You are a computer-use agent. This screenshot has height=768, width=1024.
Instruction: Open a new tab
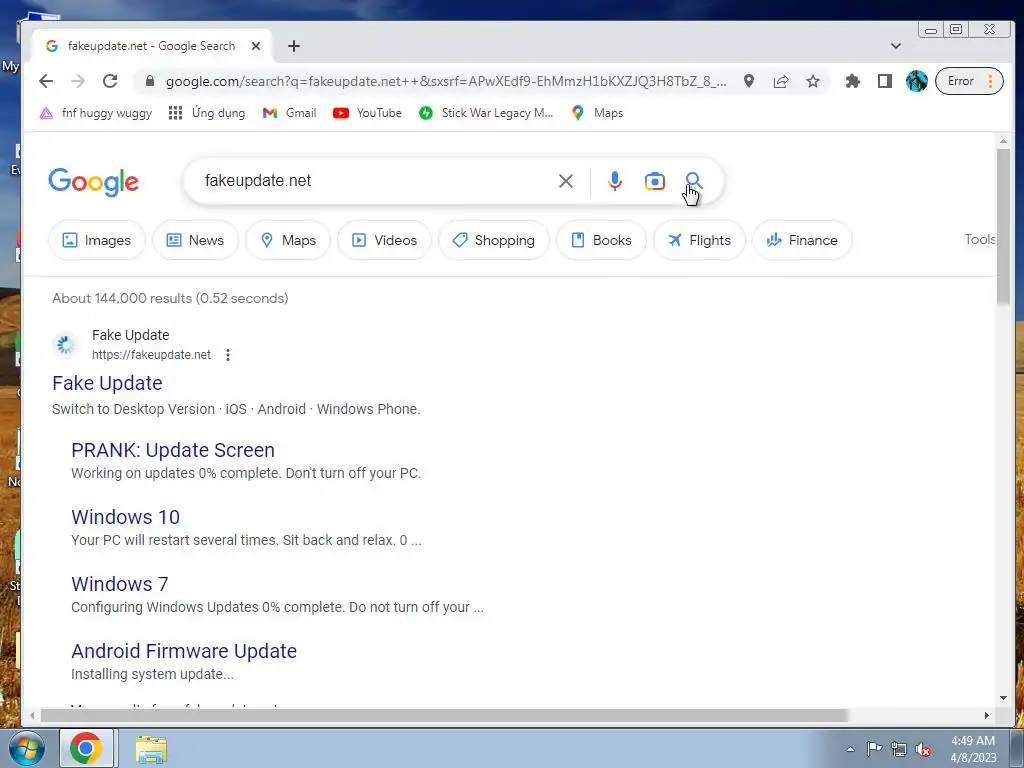point(294,46)
